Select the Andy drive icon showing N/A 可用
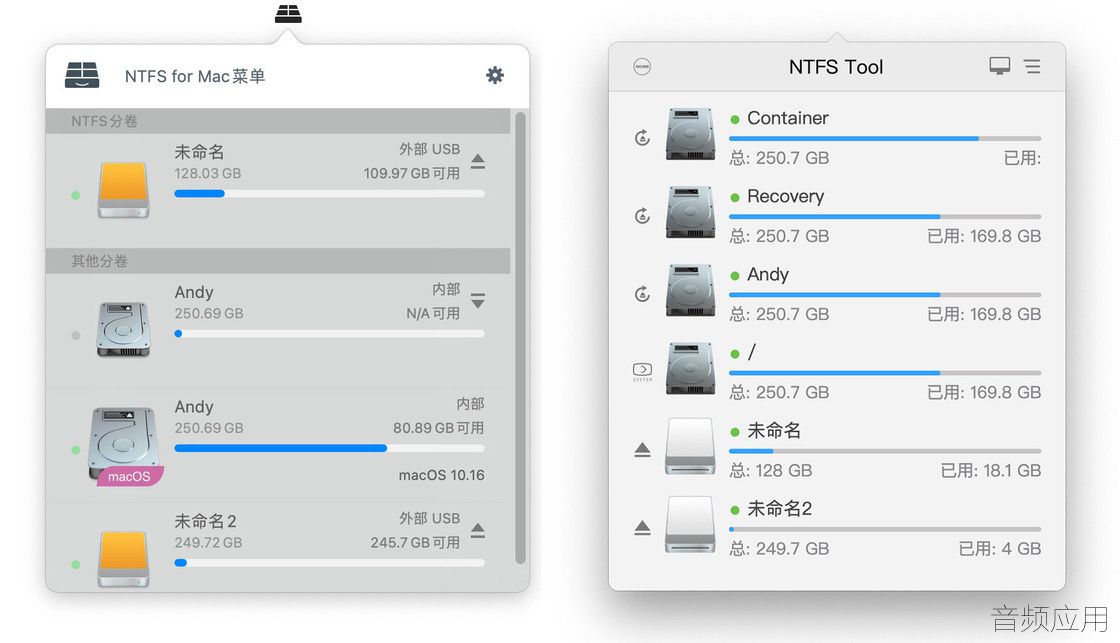The width and height of the screenshot is (1120, 643). coord(124,329)
